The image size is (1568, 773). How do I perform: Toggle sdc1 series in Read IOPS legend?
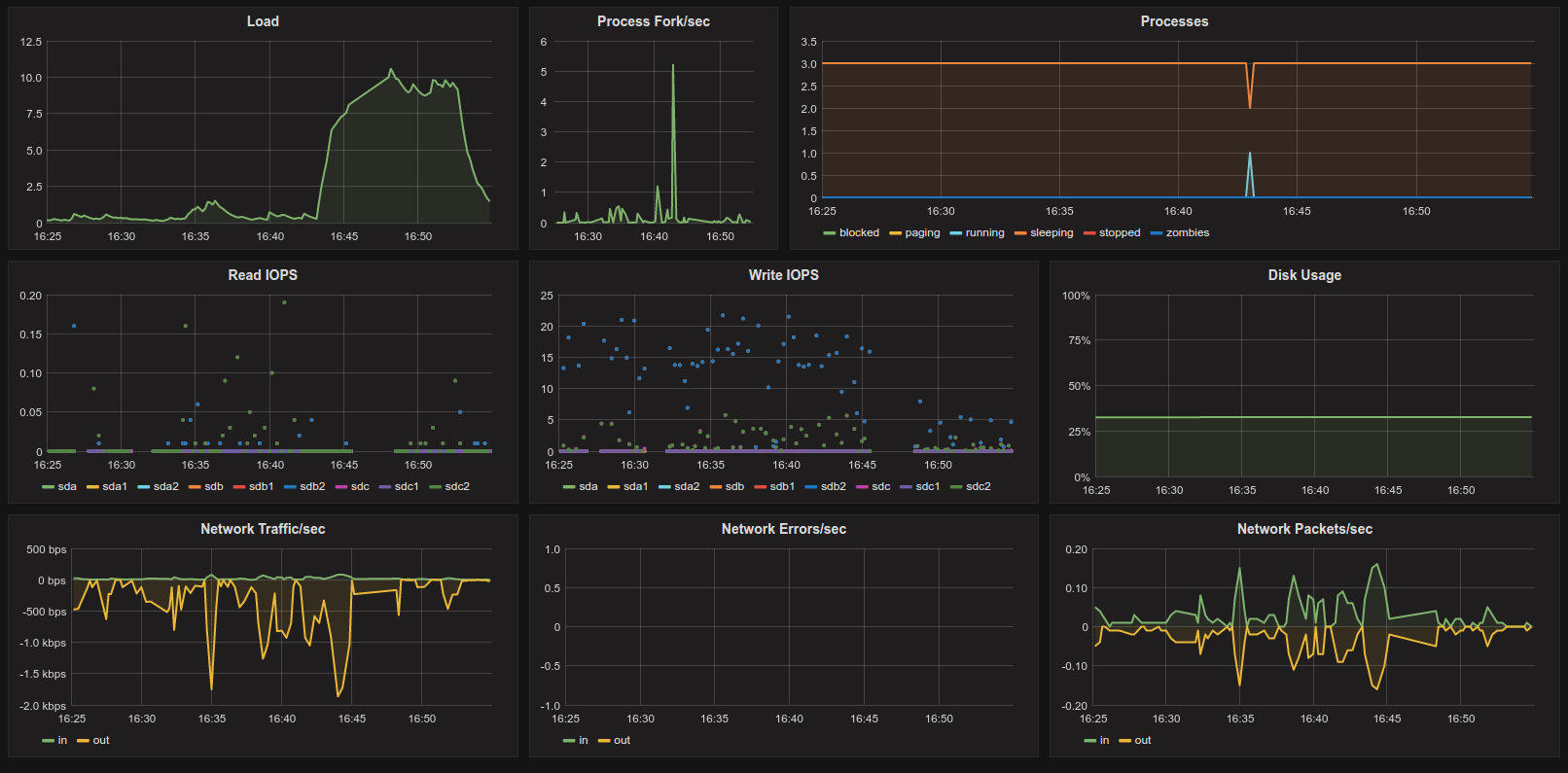point(399,486)
